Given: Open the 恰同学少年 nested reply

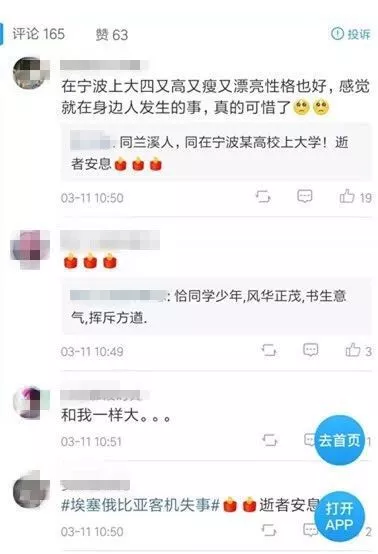Looking at the screenshot, I should pyautogui.click(x=216, y=306).
